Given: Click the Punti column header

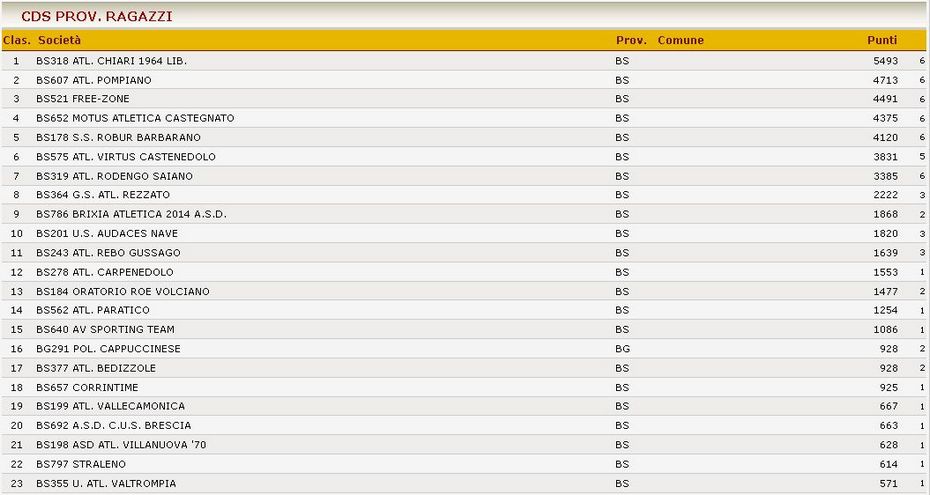Looking at the screenshot, I should pyautogui.click(x=882, y=40).
